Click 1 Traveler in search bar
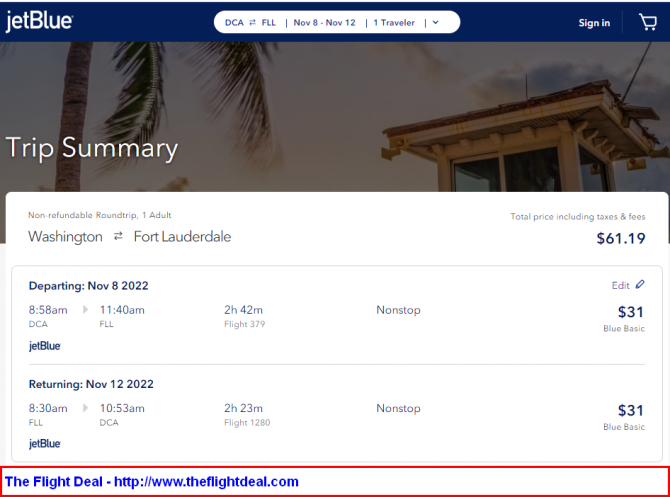The height and width of the screenshot is (497, 670). pyautogui.click(x=394, y=23)
